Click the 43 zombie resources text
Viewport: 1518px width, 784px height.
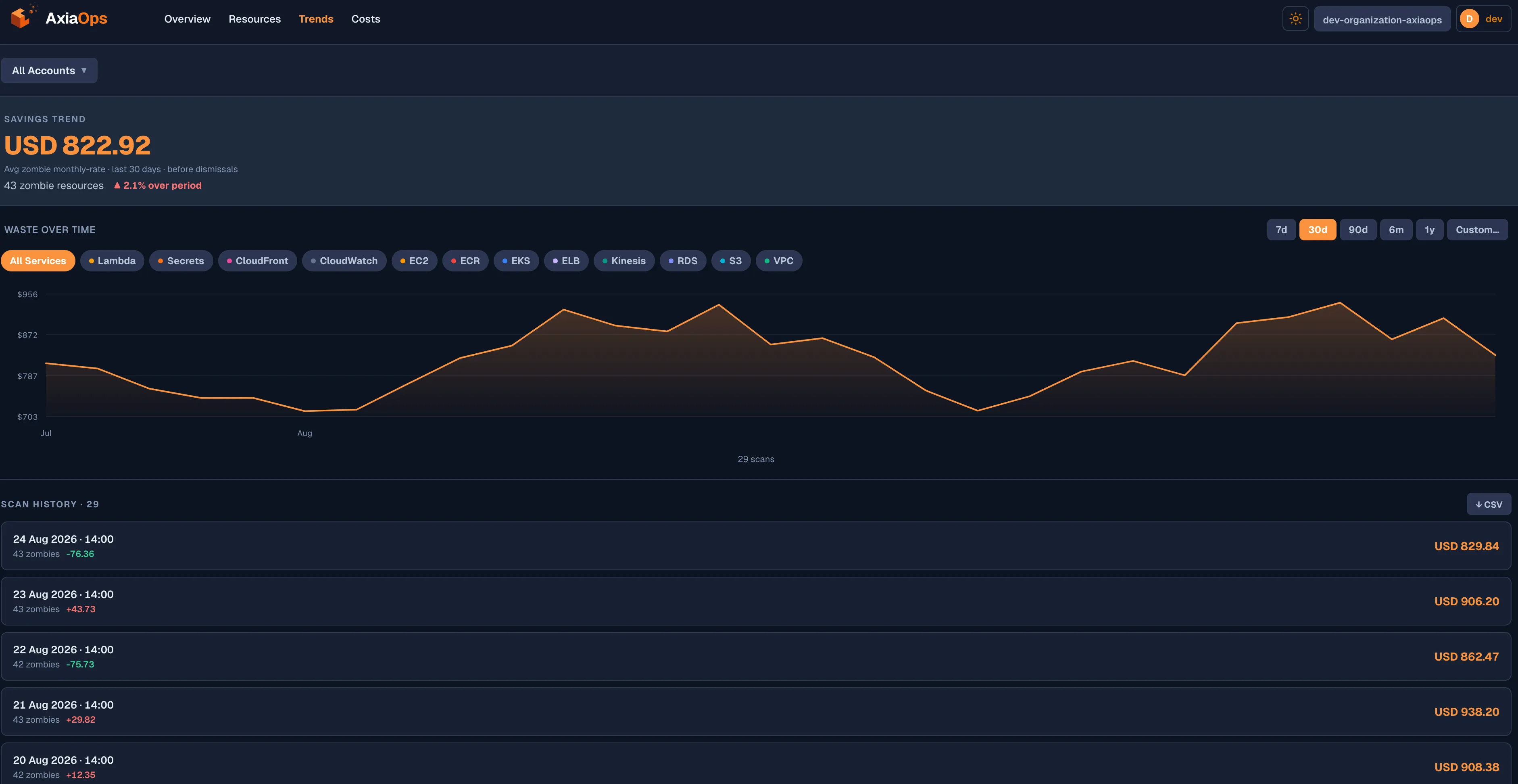(54, 185)
